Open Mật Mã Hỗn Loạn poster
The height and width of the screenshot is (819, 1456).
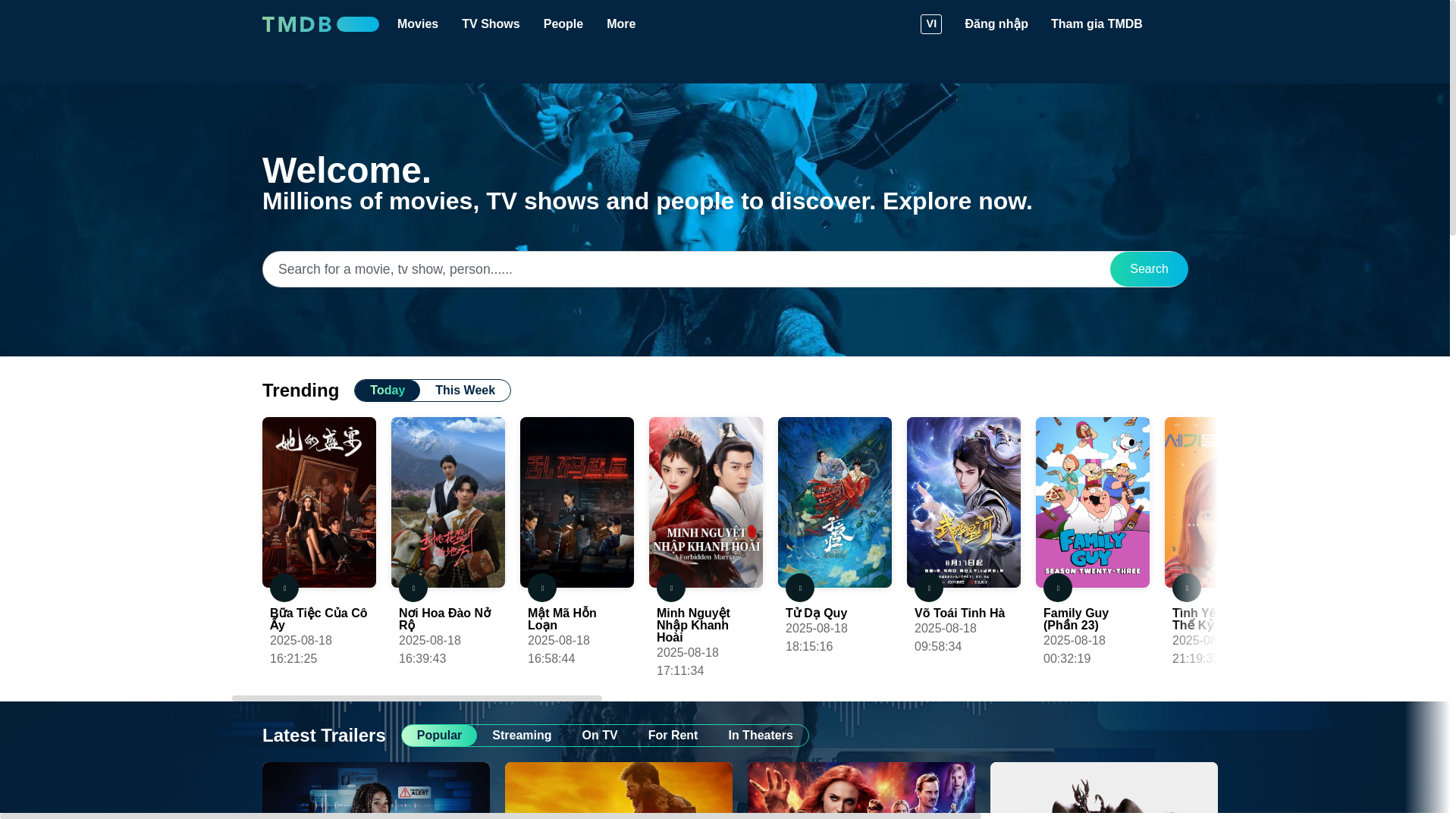577,502
